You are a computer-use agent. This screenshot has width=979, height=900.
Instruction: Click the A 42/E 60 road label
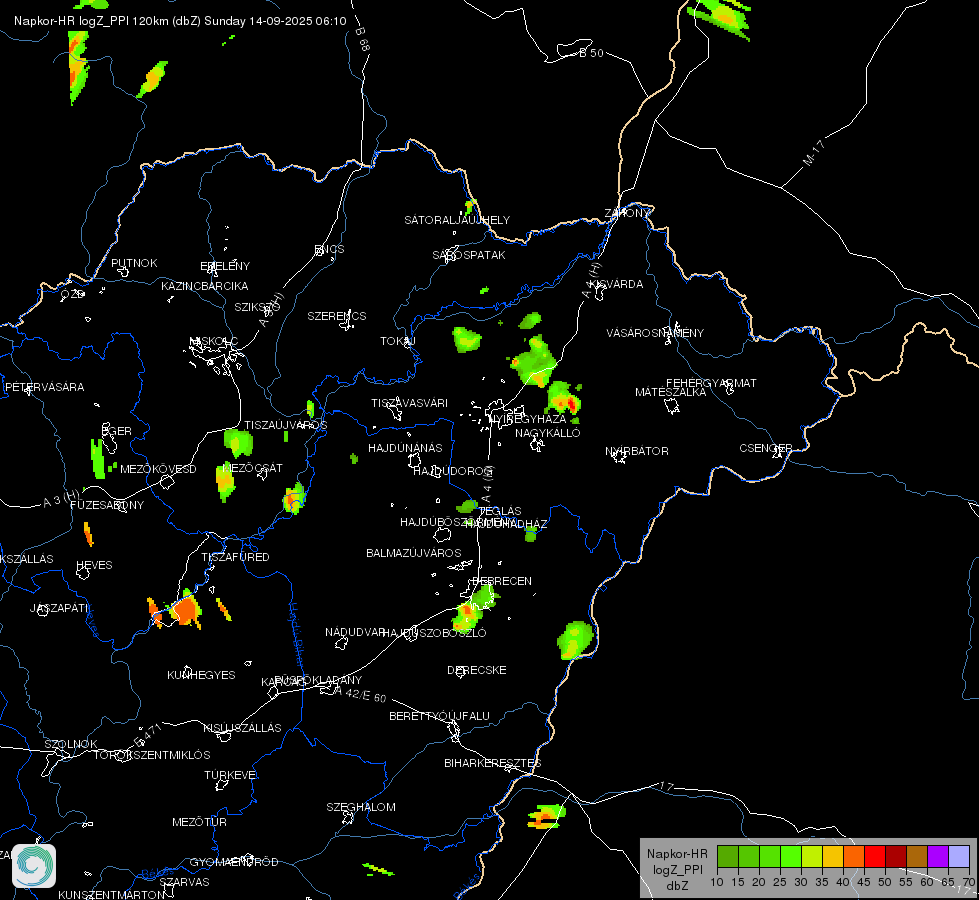coord(360,693)
